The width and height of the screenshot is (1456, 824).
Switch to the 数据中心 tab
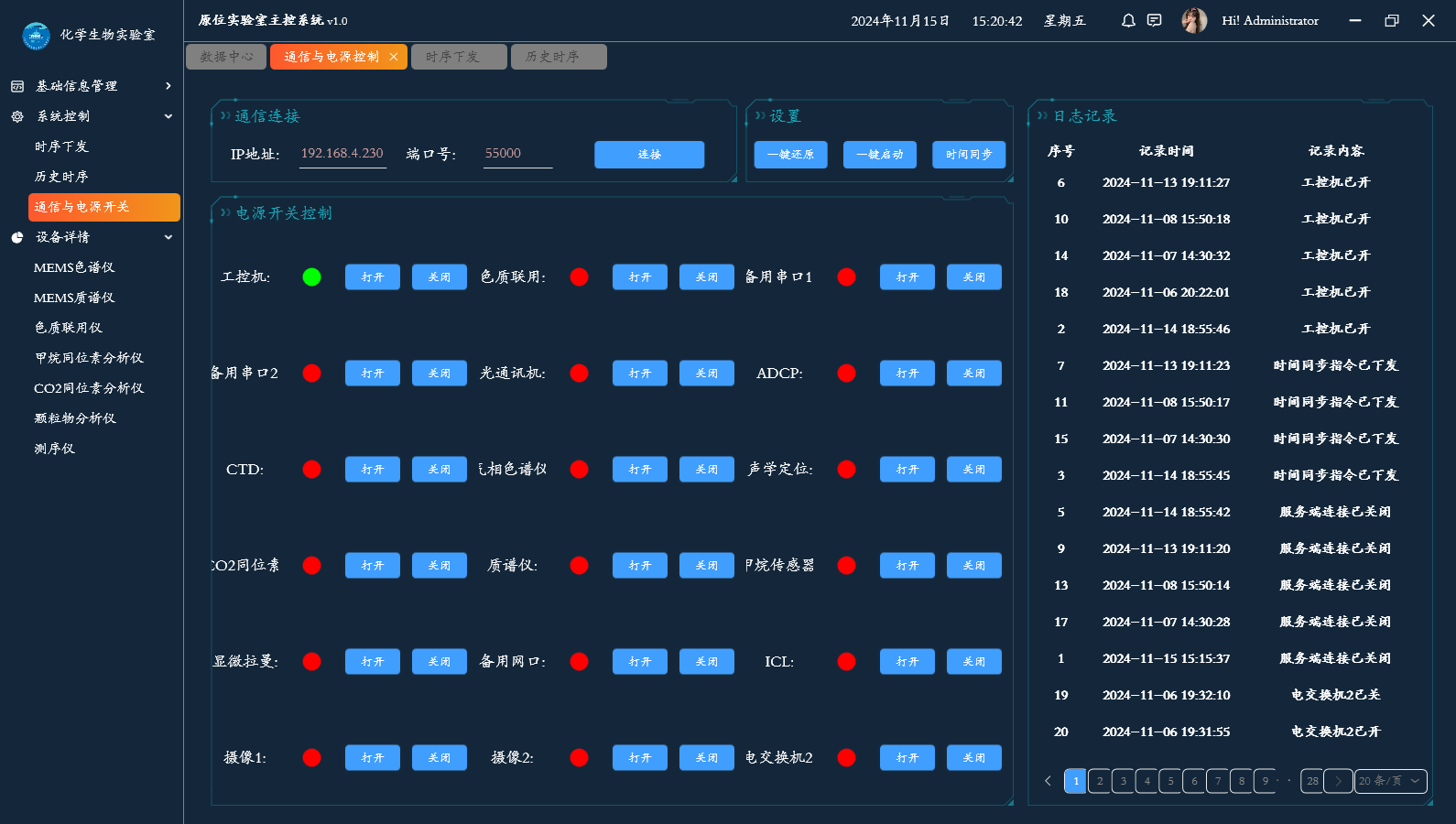pyautogui.click(x=226, y=57)
